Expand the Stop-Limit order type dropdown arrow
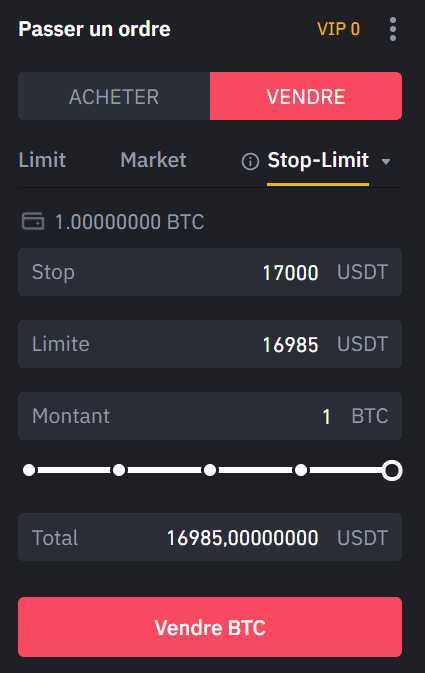Viewport: 425px width, 673px height. click(386, 162)
